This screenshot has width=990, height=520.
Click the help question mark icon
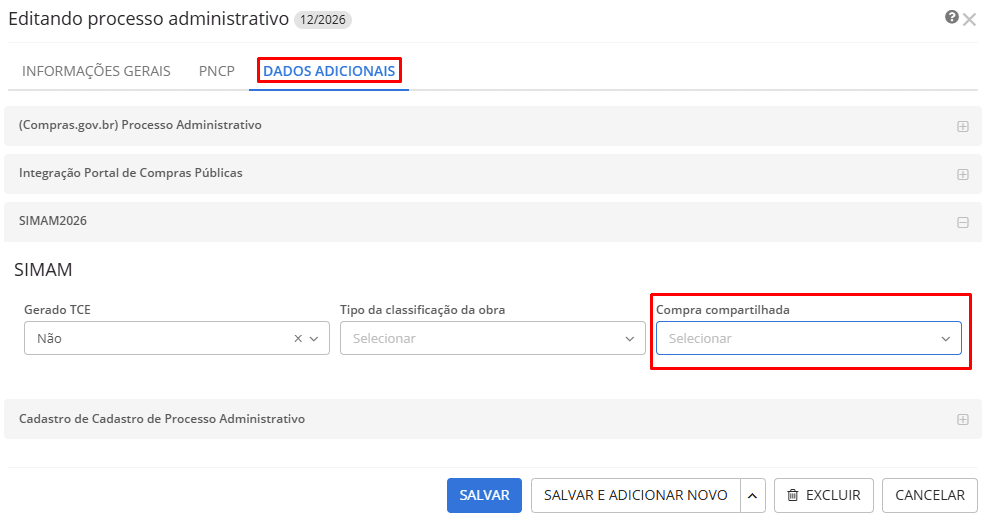951,17
